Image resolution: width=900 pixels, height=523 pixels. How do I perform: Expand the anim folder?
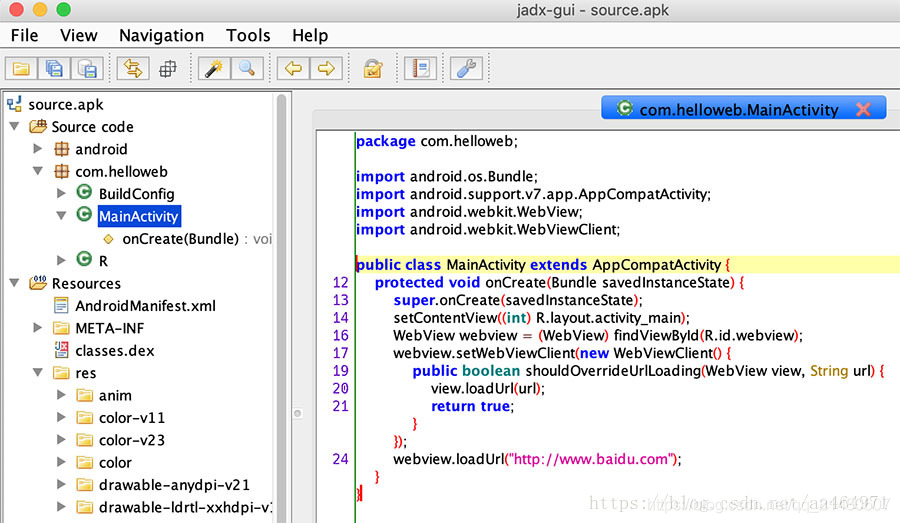61,395
